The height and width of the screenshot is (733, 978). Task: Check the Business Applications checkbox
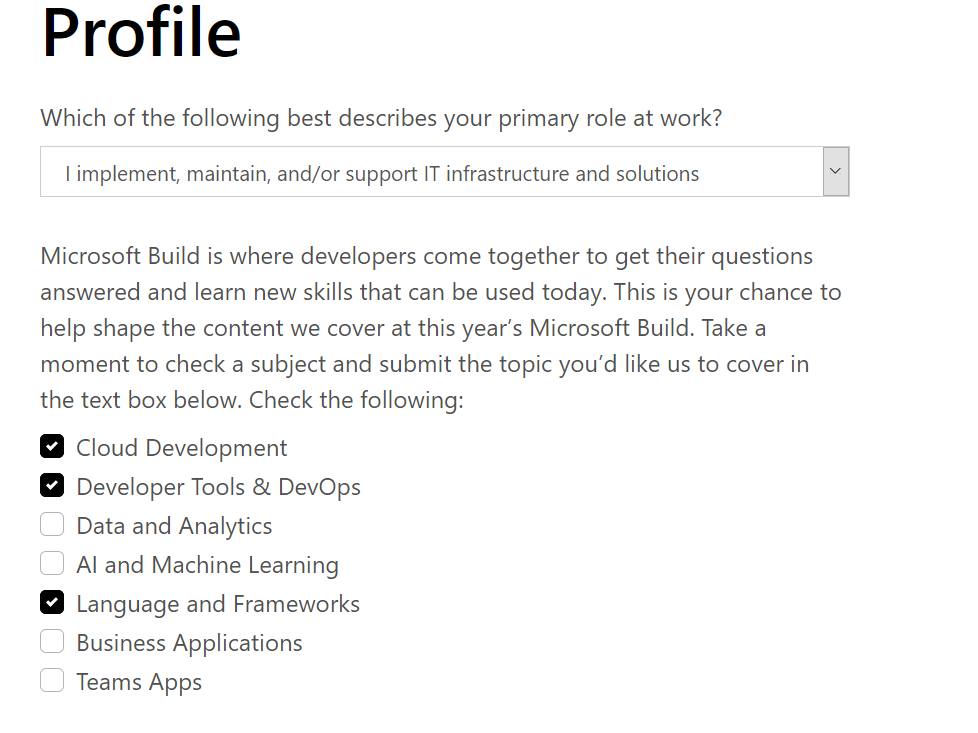point(52,641)
